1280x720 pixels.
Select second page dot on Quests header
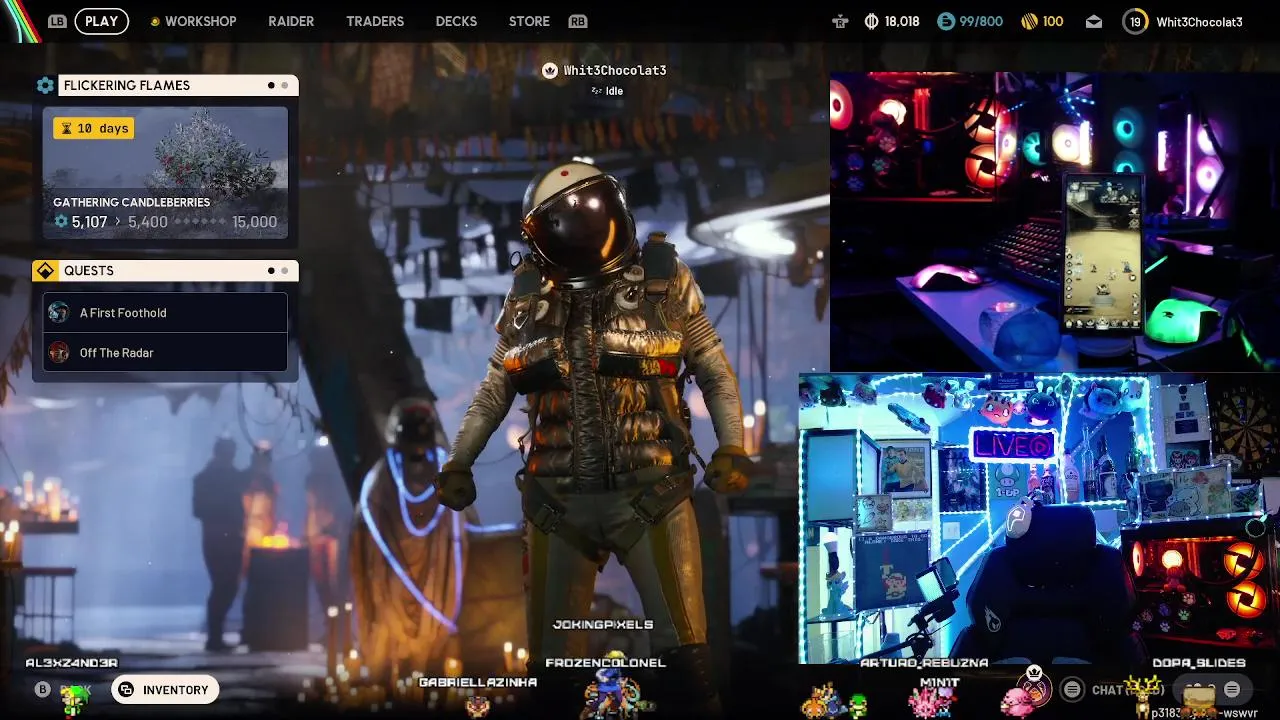point(285,271)
